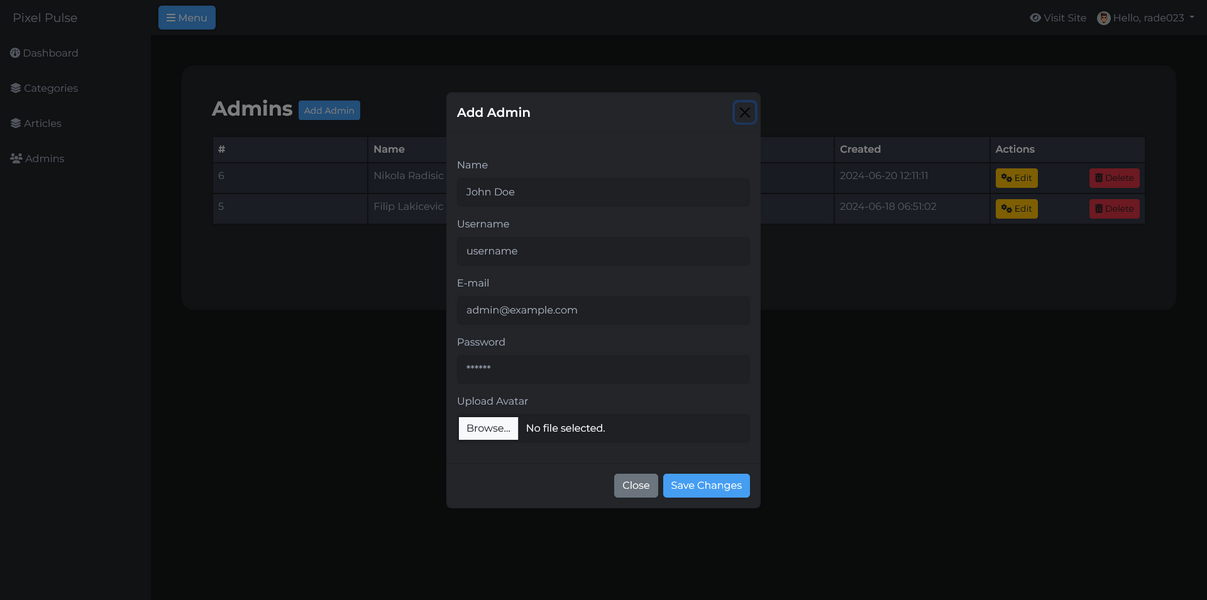1207x600 pixels.
Task: Click the eye icon beside Visit Site
Action: pyautogui.click(x=1035, y=18)
